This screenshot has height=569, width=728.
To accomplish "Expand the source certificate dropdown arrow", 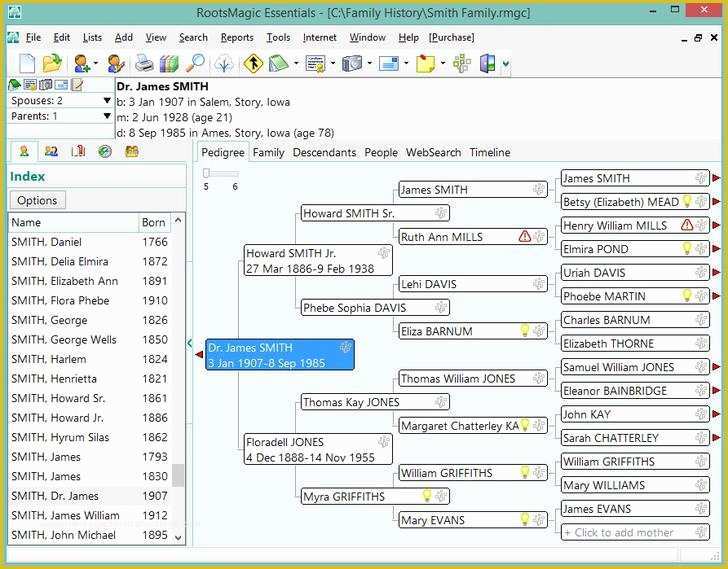I will coord(333,63).
